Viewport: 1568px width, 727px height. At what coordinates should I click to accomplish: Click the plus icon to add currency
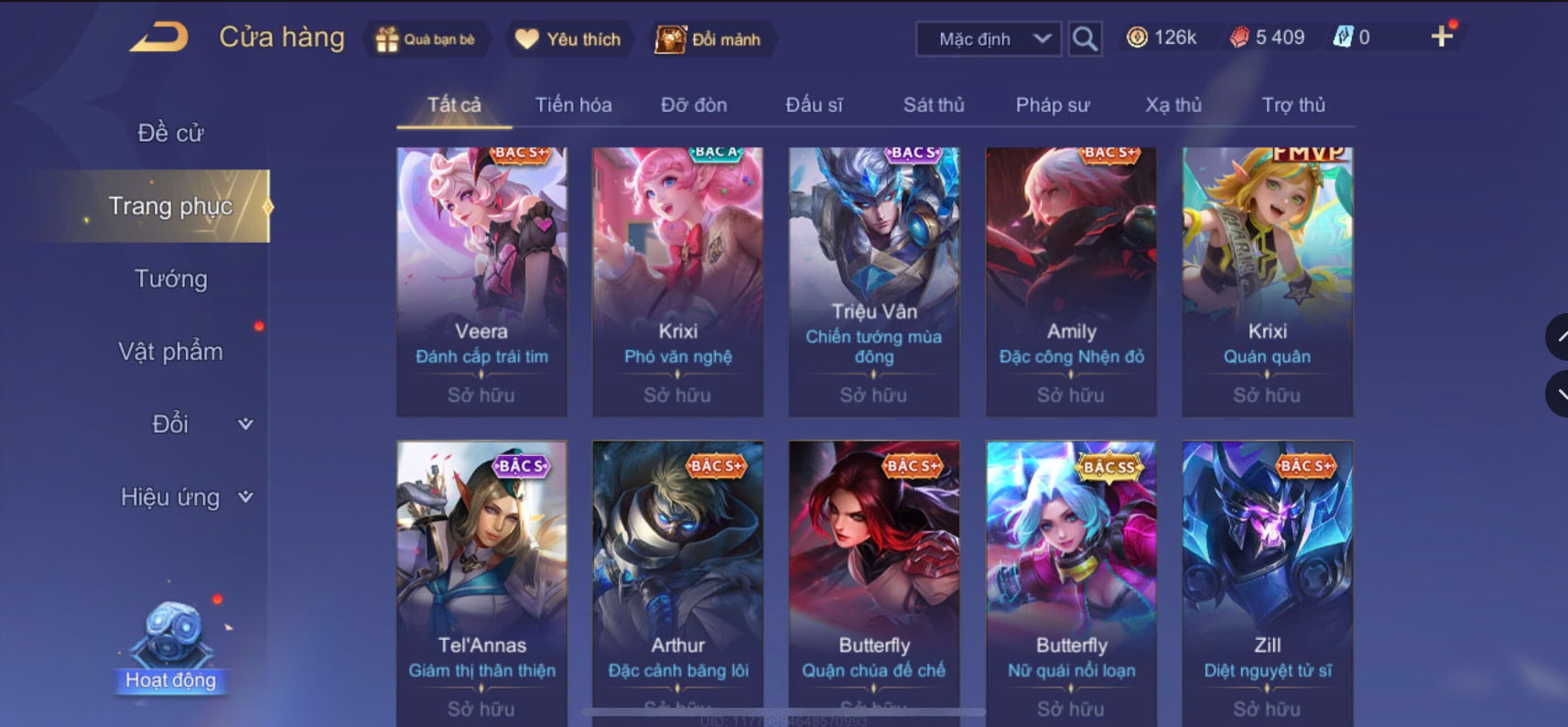[1442, 37]
